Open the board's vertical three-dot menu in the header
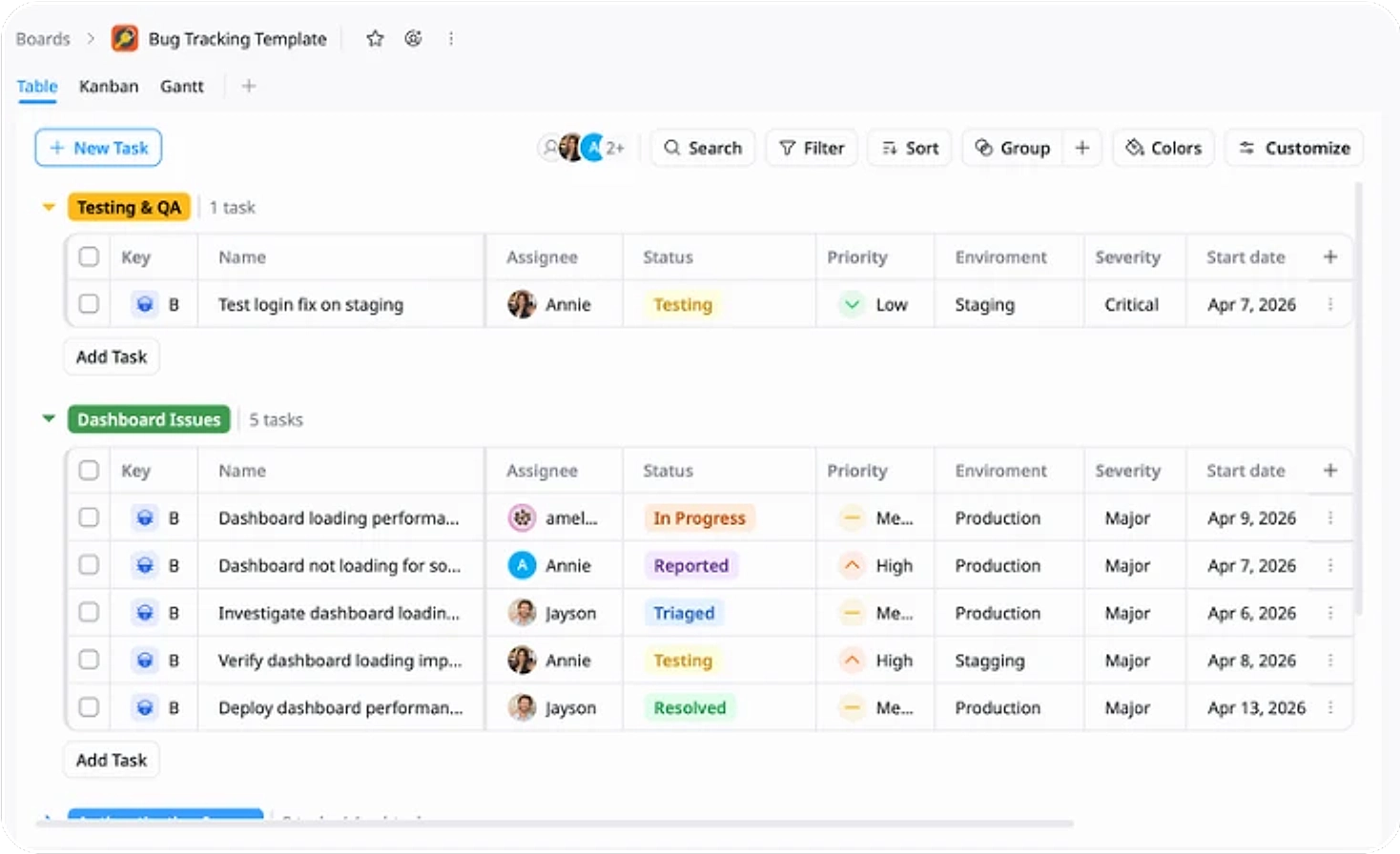 tap(450, 38)
